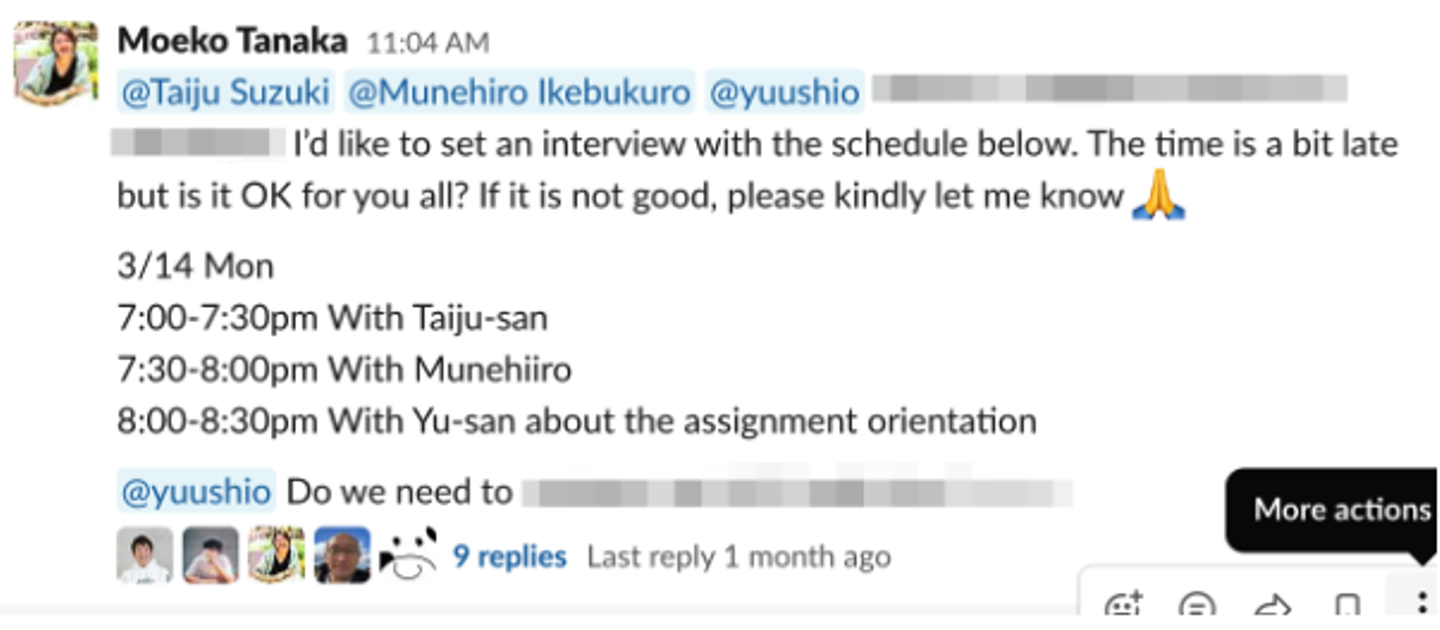Add a reaction to the message

1123,605
